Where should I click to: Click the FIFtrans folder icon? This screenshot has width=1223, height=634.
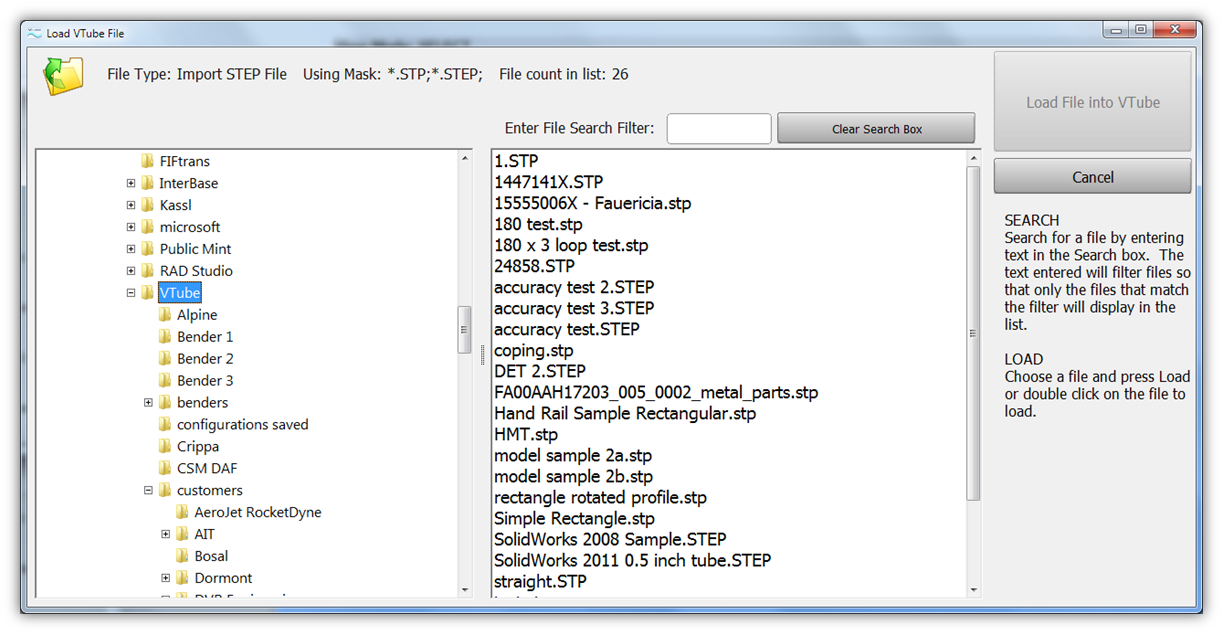click(148, 161)
